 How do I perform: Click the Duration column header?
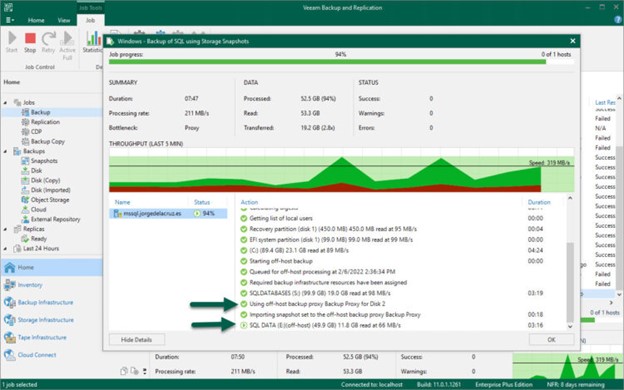(539, 202)
